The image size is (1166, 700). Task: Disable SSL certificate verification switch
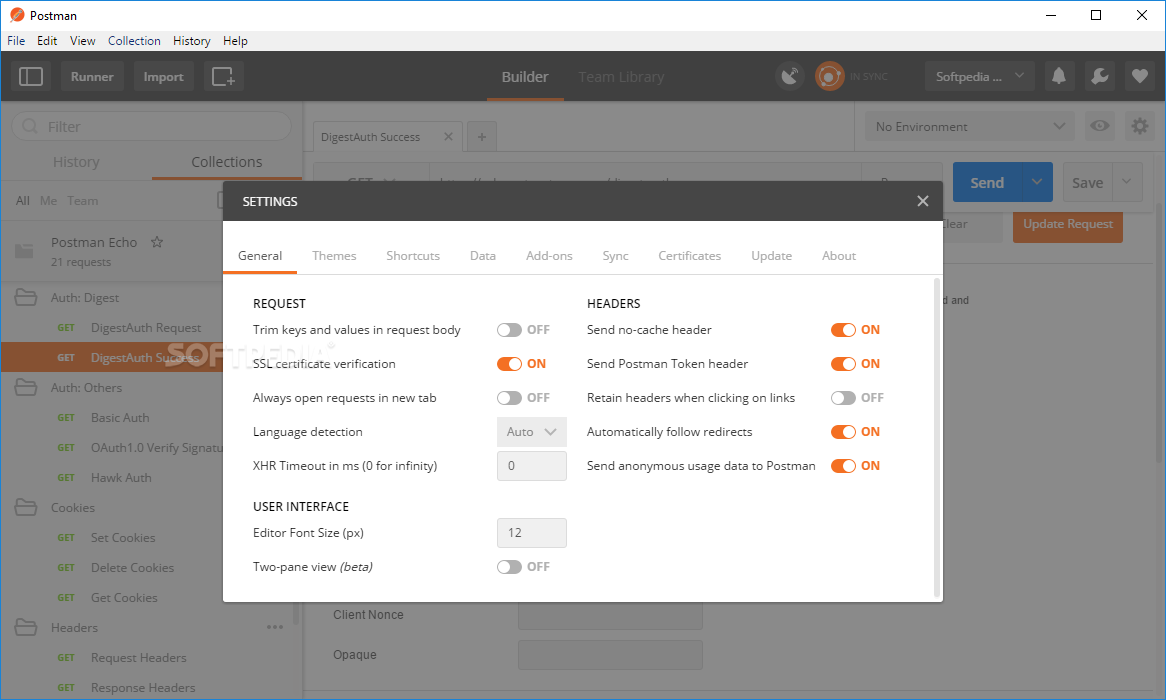509,364
